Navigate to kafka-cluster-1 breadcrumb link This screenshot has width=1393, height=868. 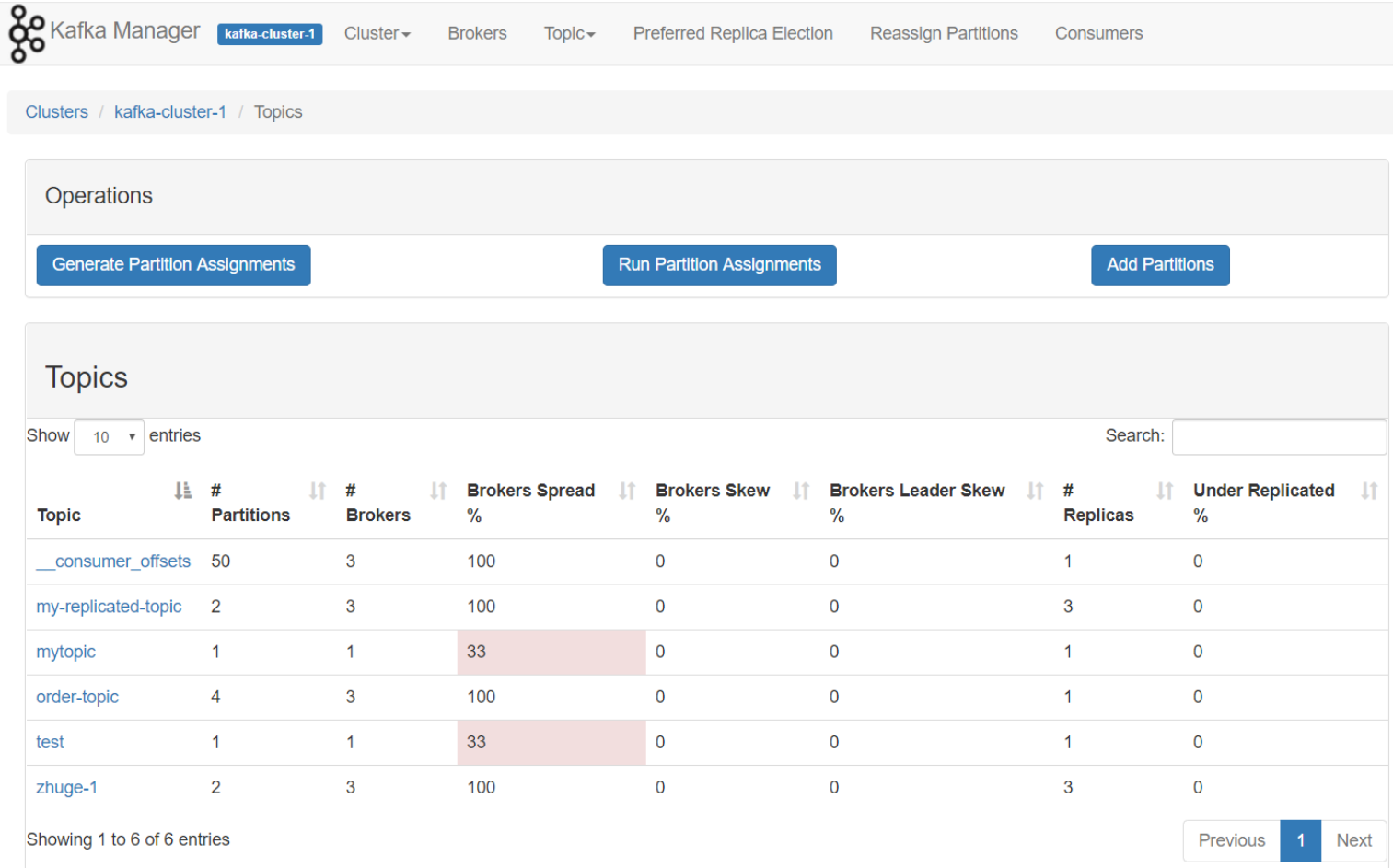pyautogui.click(x=169, y=111)
